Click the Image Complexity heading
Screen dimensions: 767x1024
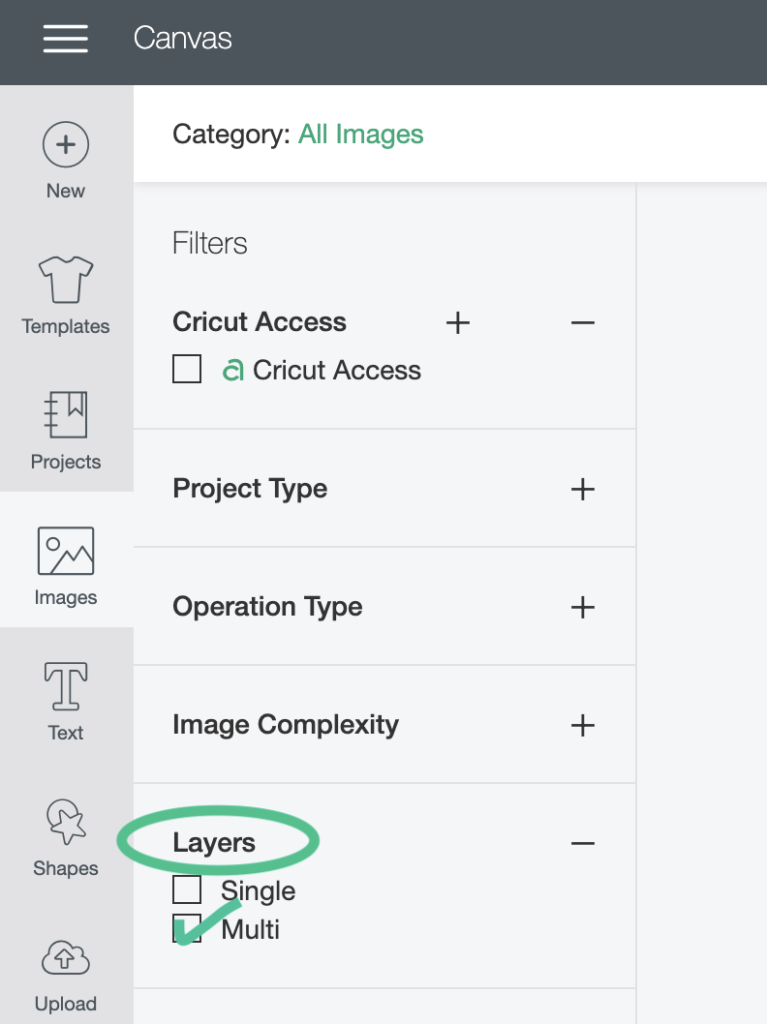pyautogui.click(x=286, y=726)
